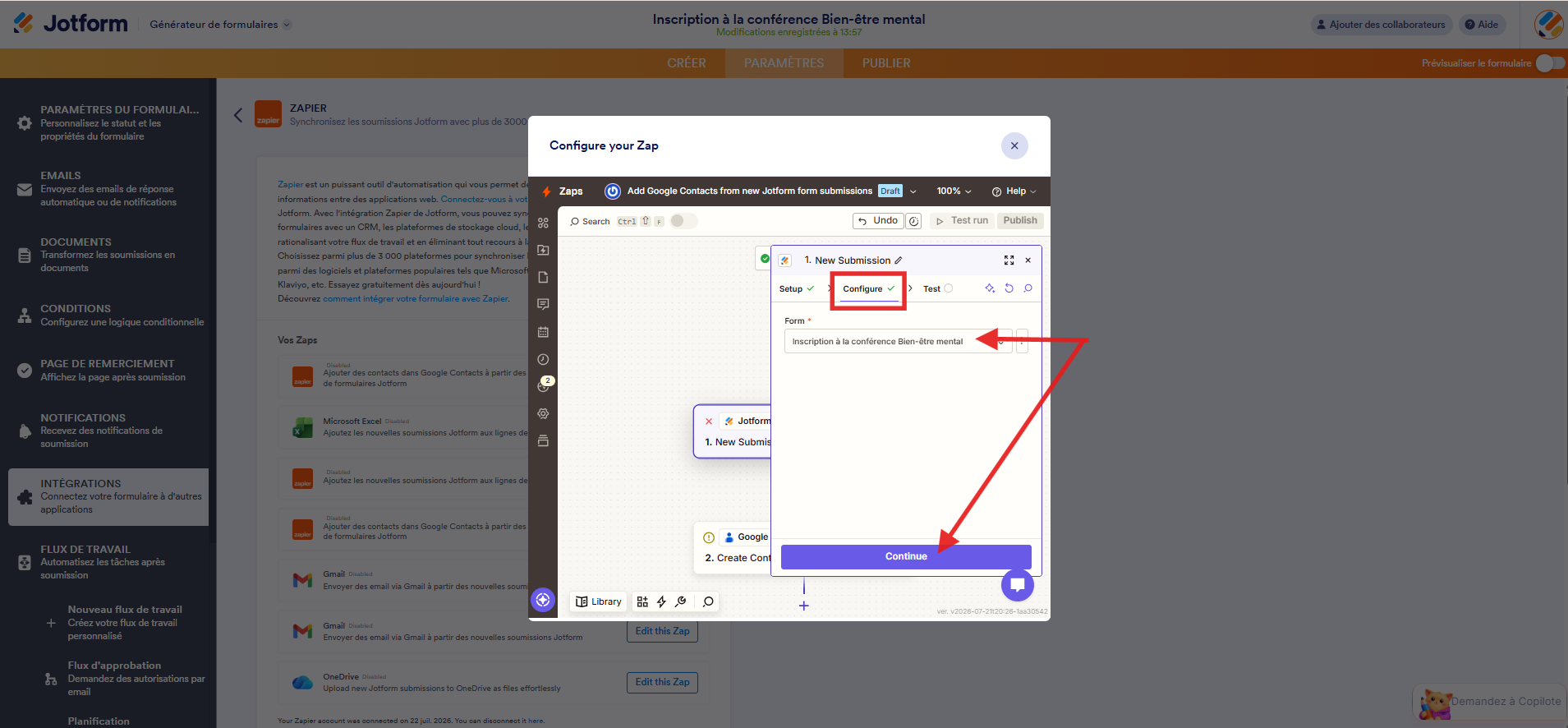Add a step with the plus icon

pos(804,606)
